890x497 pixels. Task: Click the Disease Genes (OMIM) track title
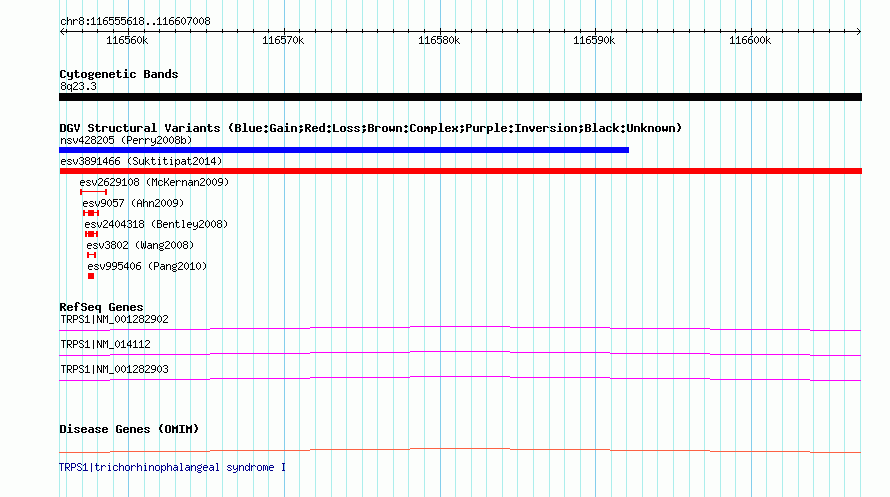[x=129, y=429]
